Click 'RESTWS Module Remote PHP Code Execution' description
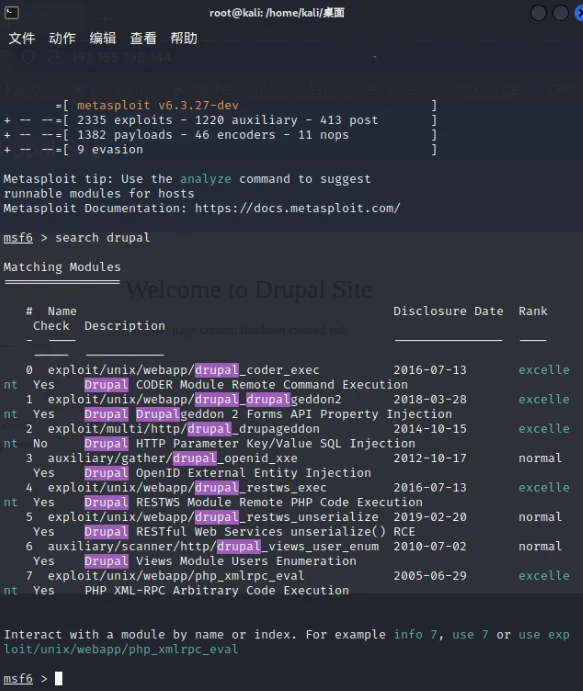This screenshot has width=583, height=691. pos(279,502)
